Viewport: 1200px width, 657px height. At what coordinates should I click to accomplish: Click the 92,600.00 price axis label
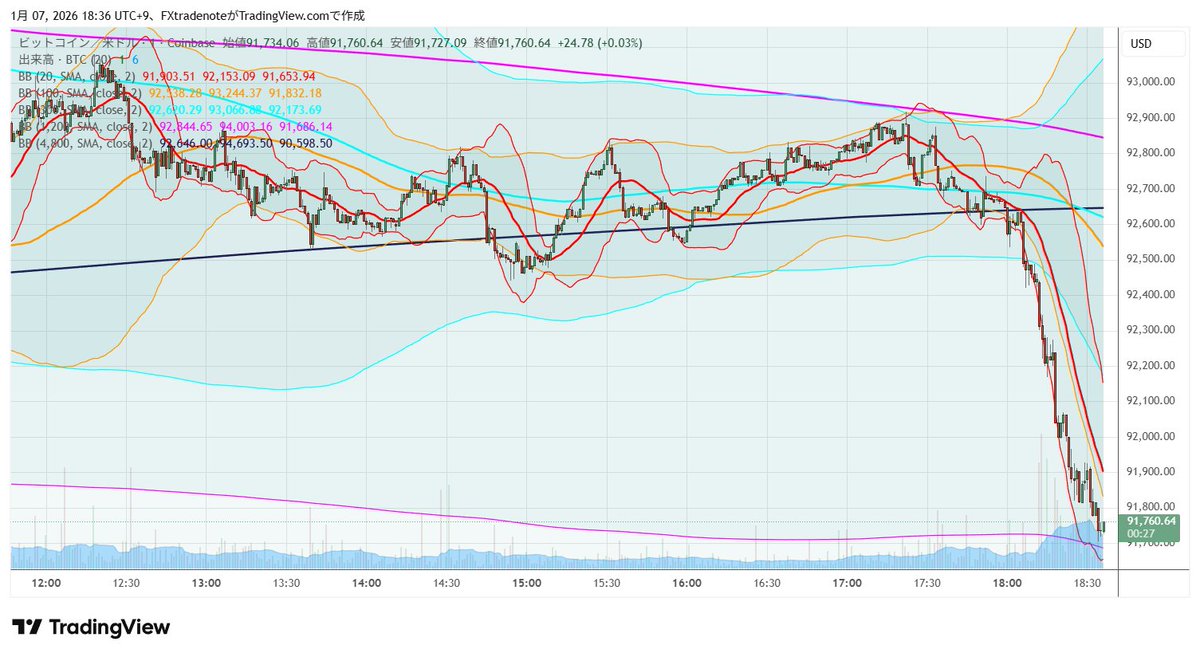pos(1150,224)
